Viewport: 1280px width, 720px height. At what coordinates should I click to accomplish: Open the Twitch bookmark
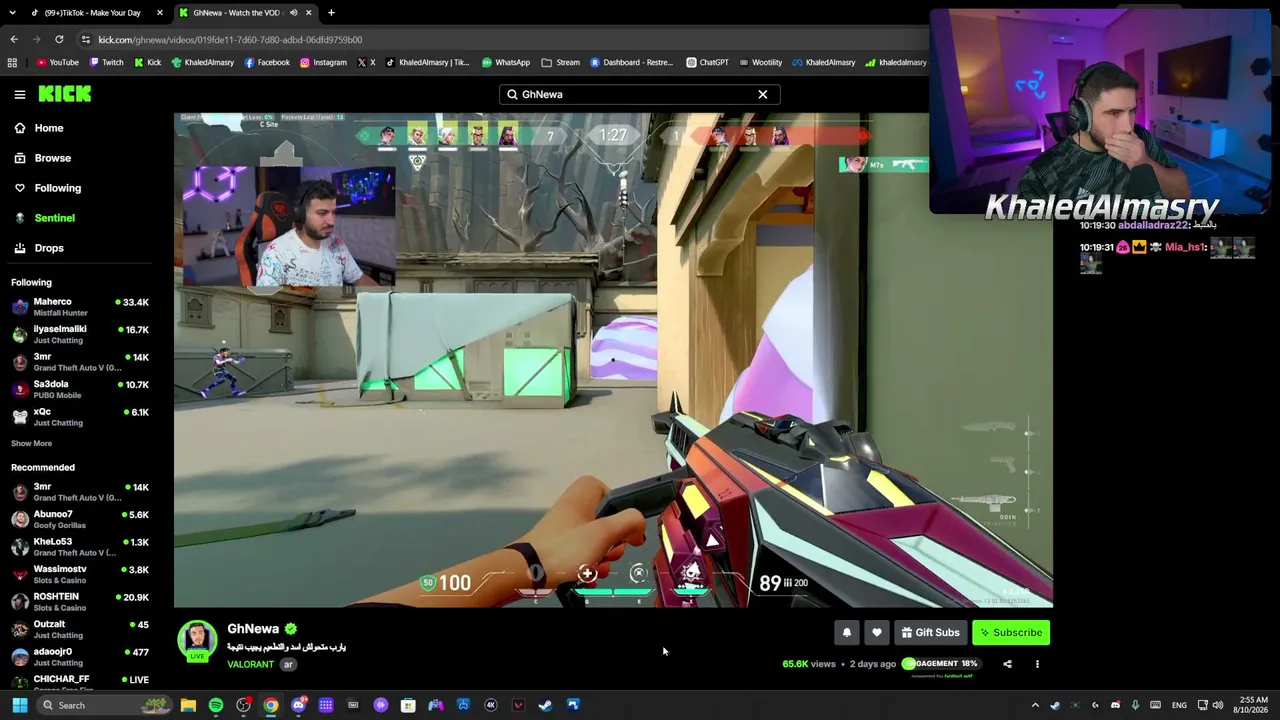pos(106,62)
